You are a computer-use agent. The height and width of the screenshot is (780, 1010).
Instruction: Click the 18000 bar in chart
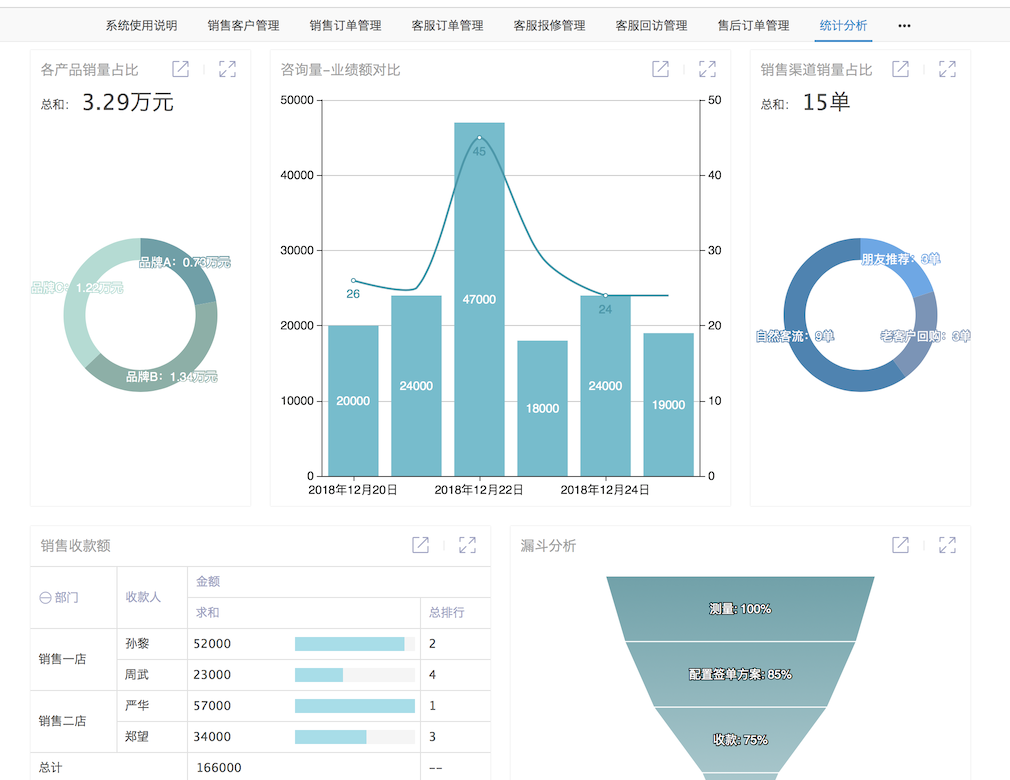542,408
